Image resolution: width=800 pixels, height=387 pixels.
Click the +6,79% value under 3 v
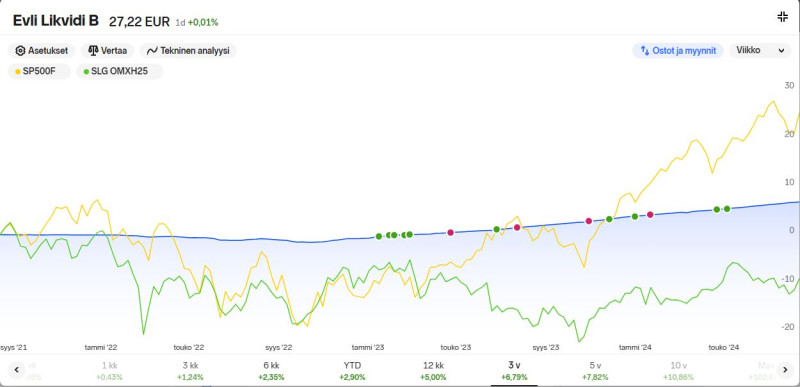(x=514, y=377)
